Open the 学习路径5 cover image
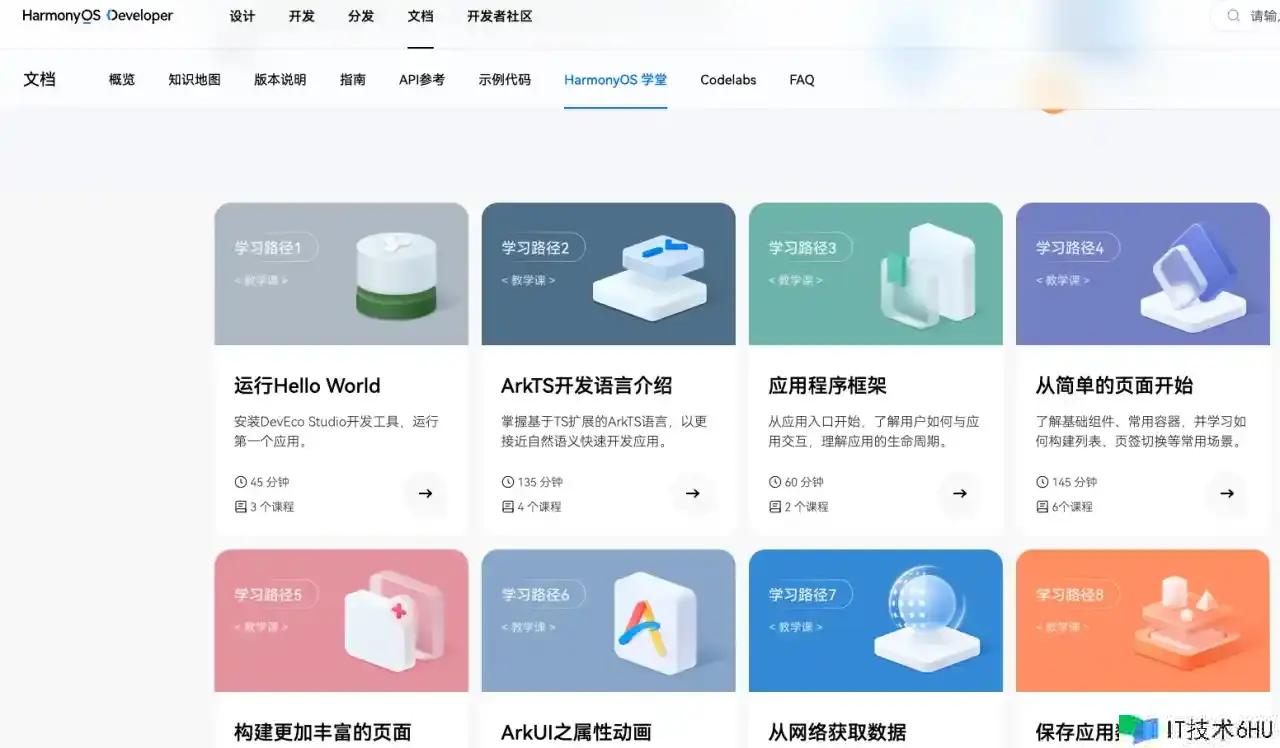This screenshot has height=748, width=1280. [341, 620]
